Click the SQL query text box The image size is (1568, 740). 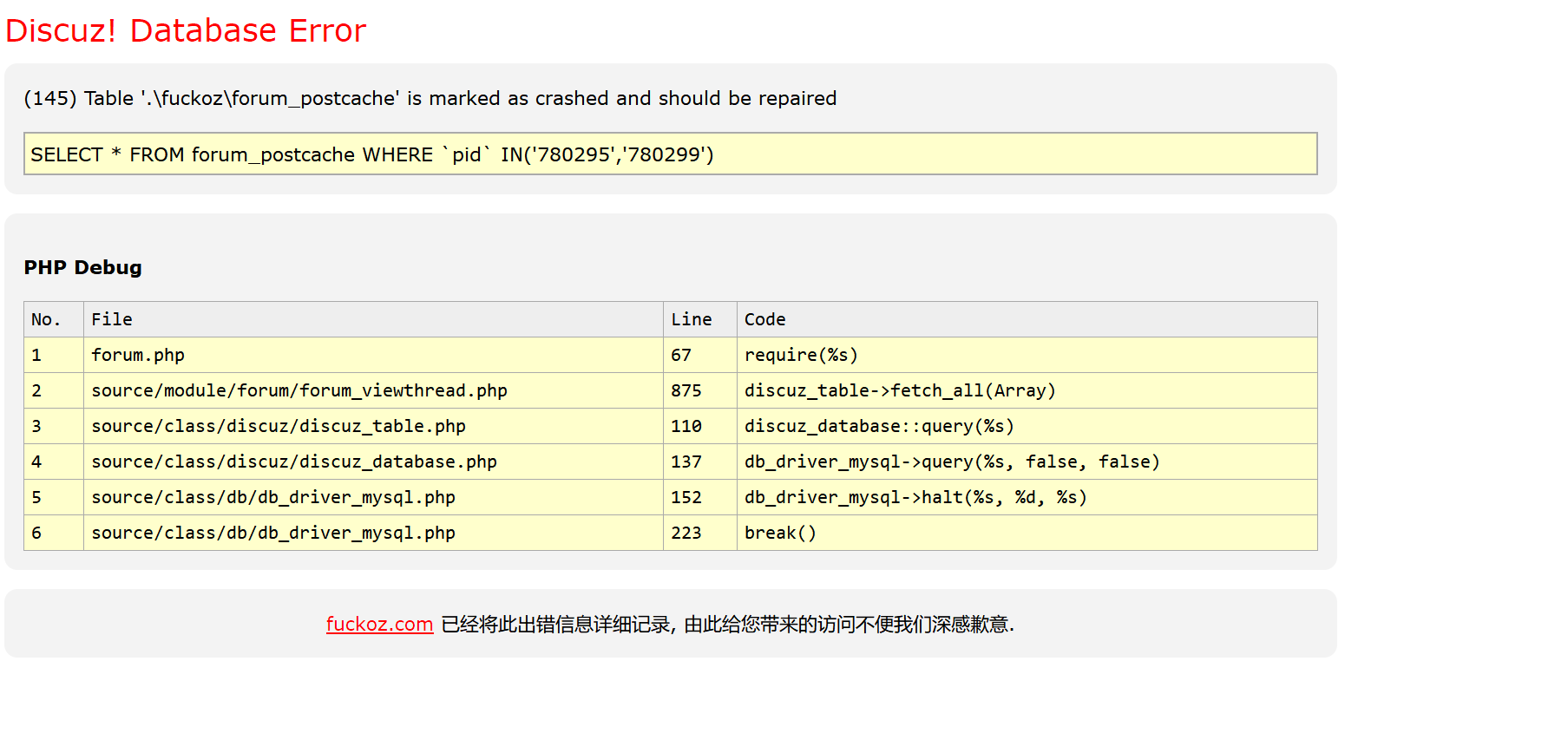tap(670, 154)
